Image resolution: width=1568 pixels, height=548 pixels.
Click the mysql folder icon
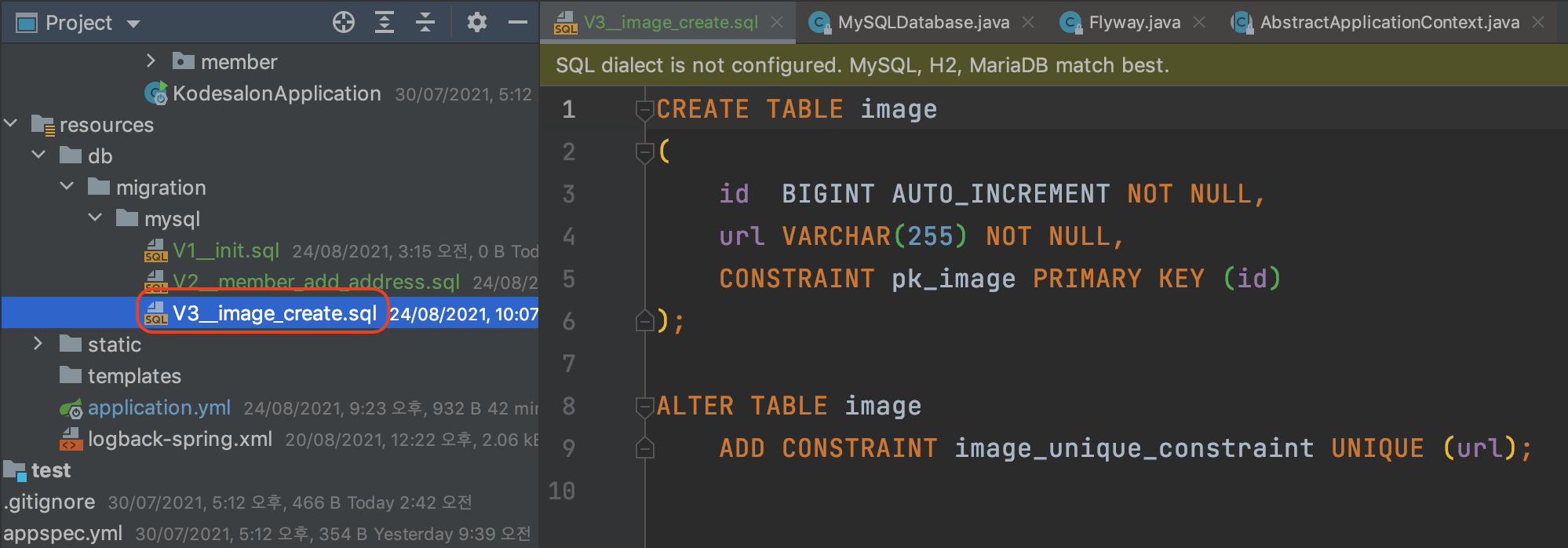click(127, 217)
